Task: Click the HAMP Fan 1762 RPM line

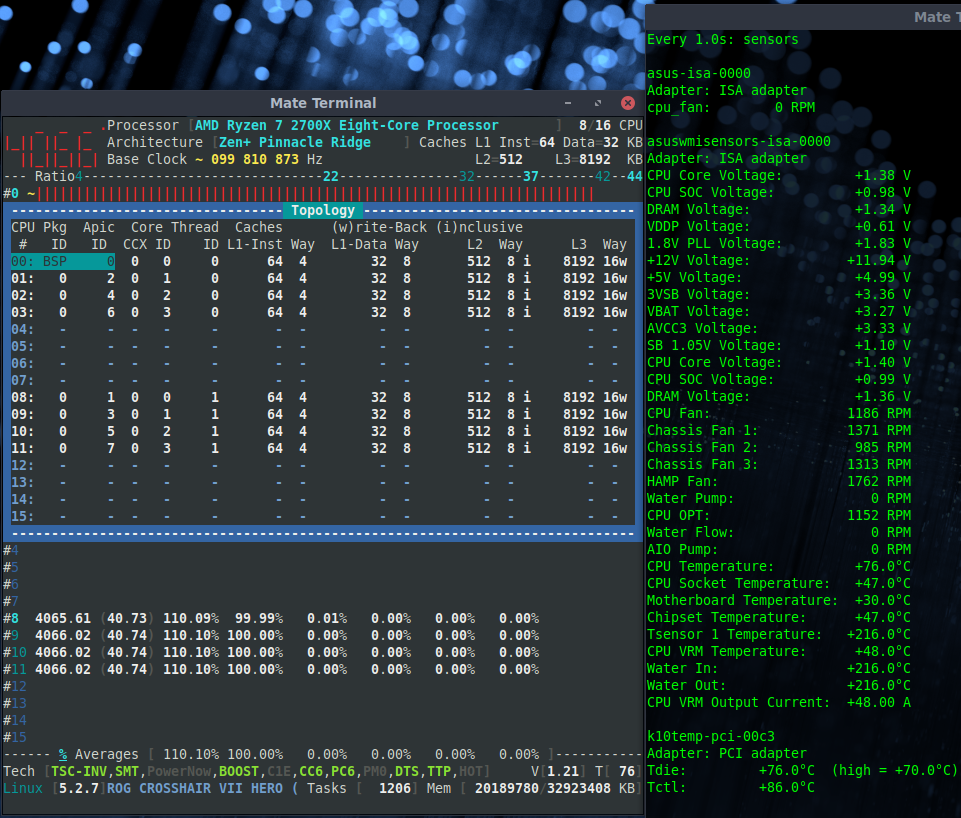Action: 778,482
